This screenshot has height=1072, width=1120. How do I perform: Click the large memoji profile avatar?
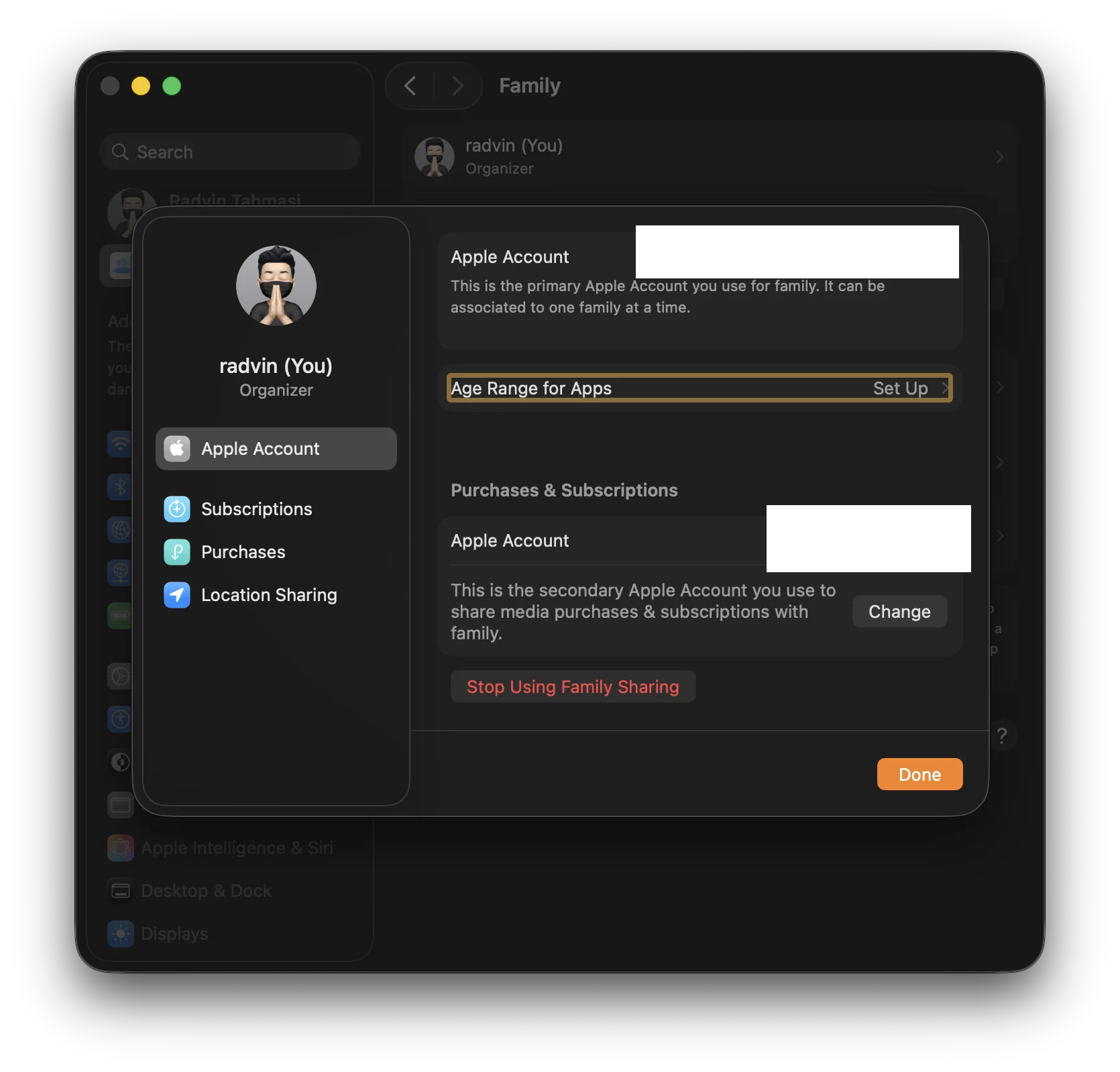[x=276, y=286]
